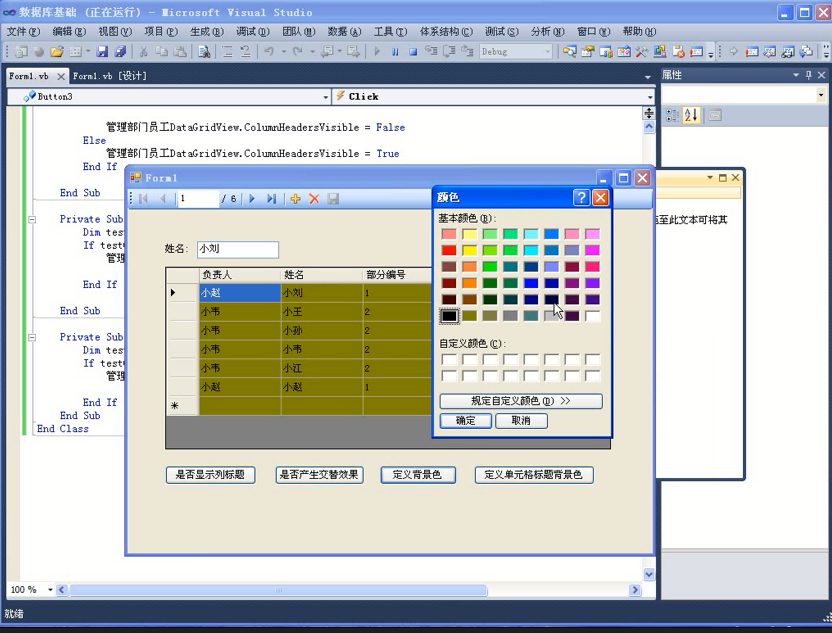Select the row header of the new-row asterisk
This screenshot has width=832, height=633.
tap(182, 406)
